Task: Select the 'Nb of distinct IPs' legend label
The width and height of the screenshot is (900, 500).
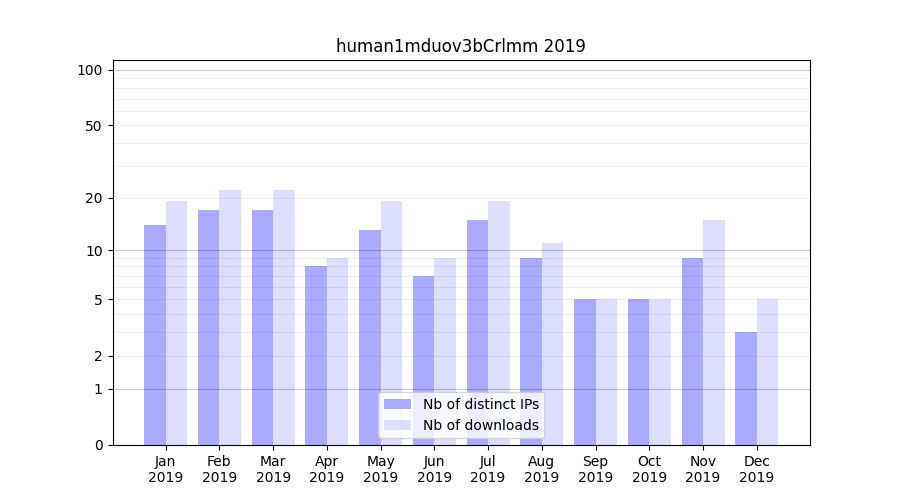Action: tap(480, 404)
